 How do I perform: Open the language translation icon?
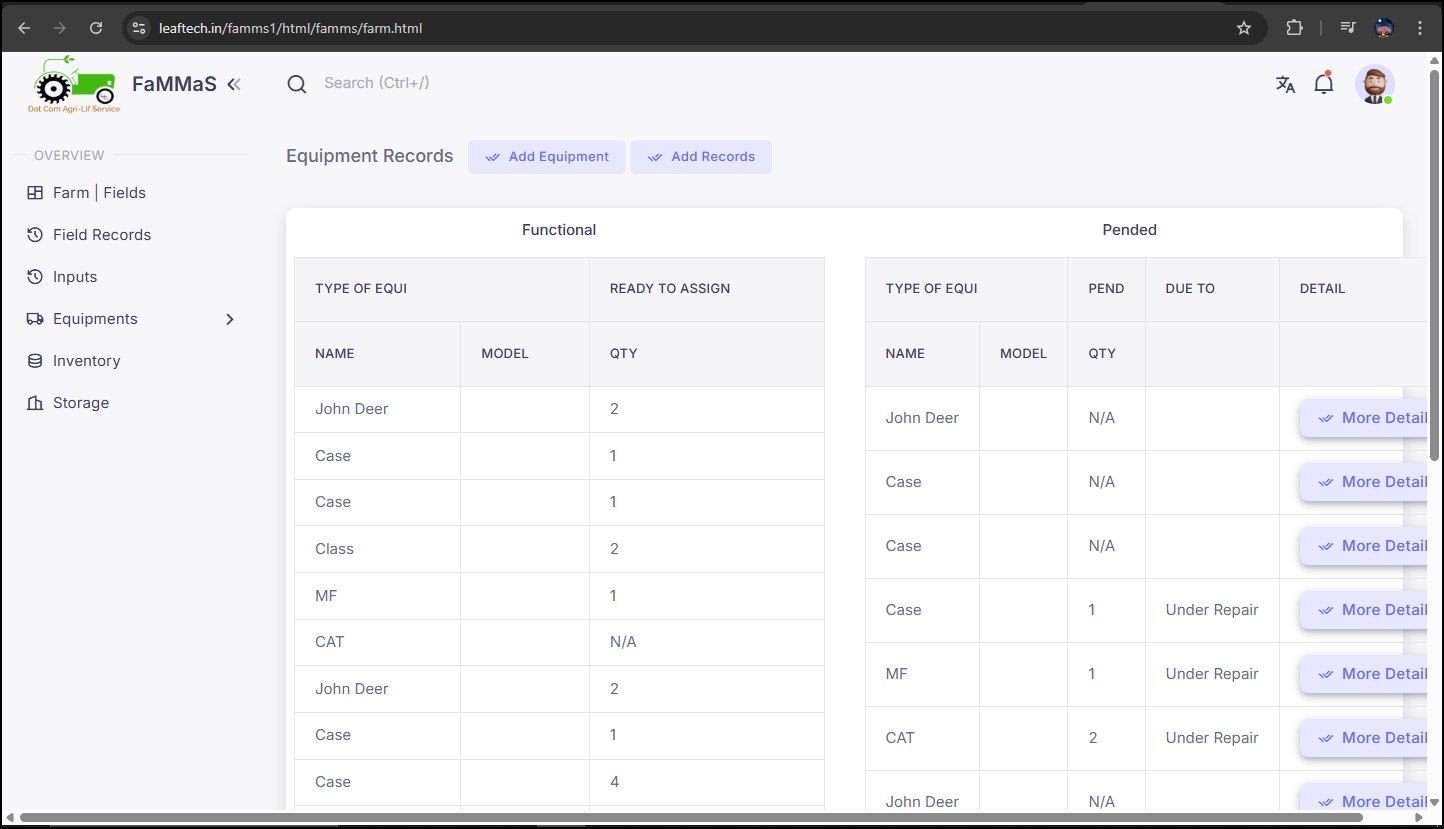(x=1285, y=85)
